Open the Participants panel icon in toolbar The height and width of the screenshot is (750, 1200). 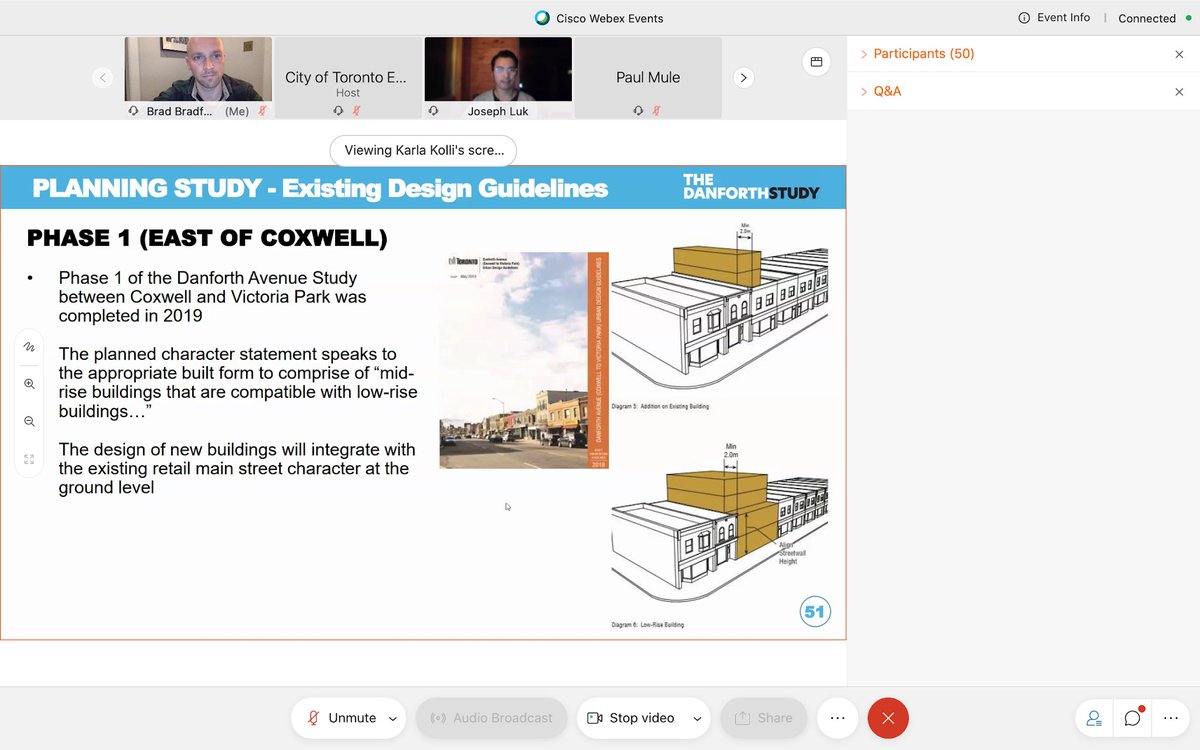coord(1094,718)
